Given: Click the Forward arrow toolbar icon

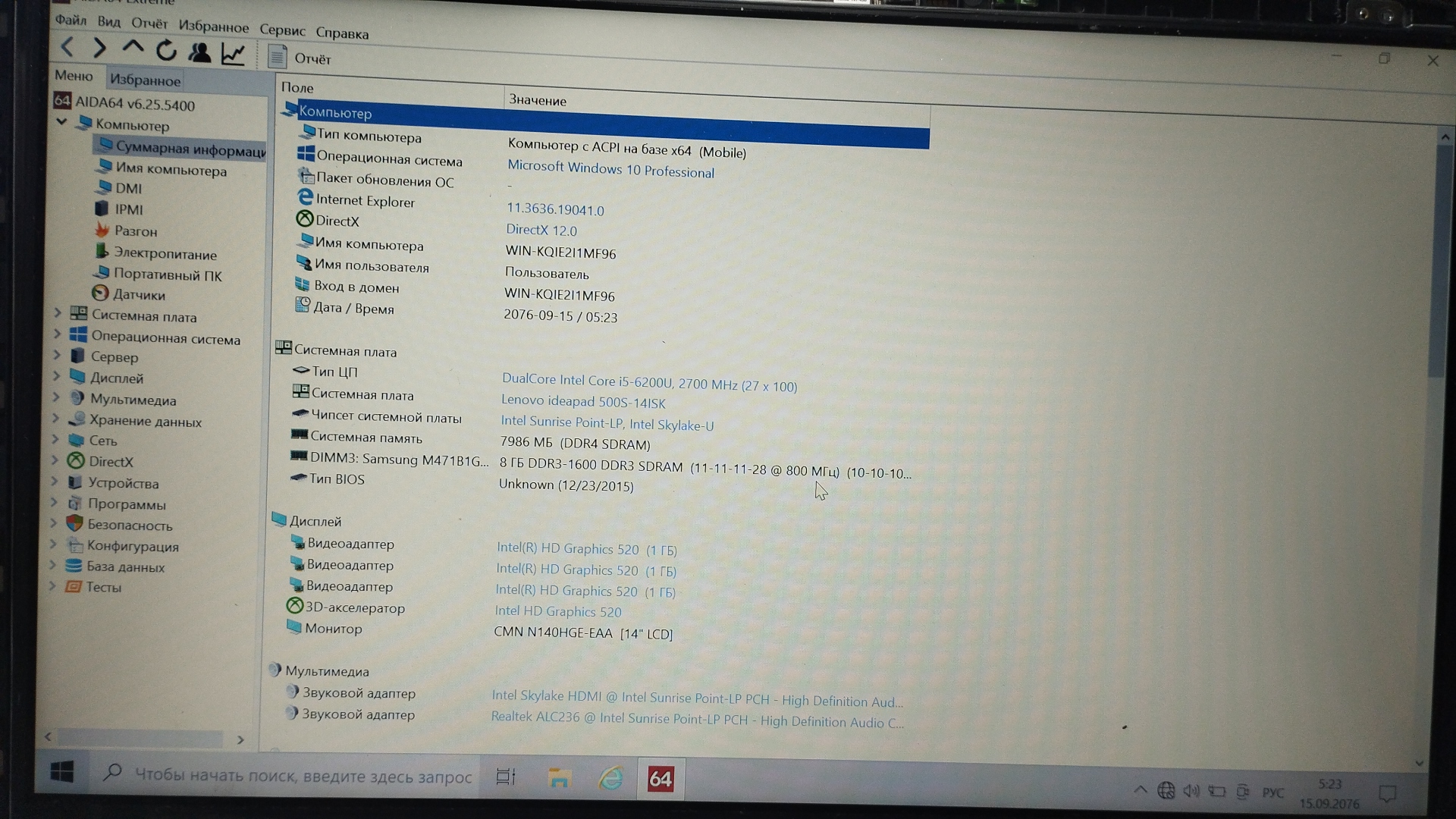Looking at the screenshot, I should 99,49.
